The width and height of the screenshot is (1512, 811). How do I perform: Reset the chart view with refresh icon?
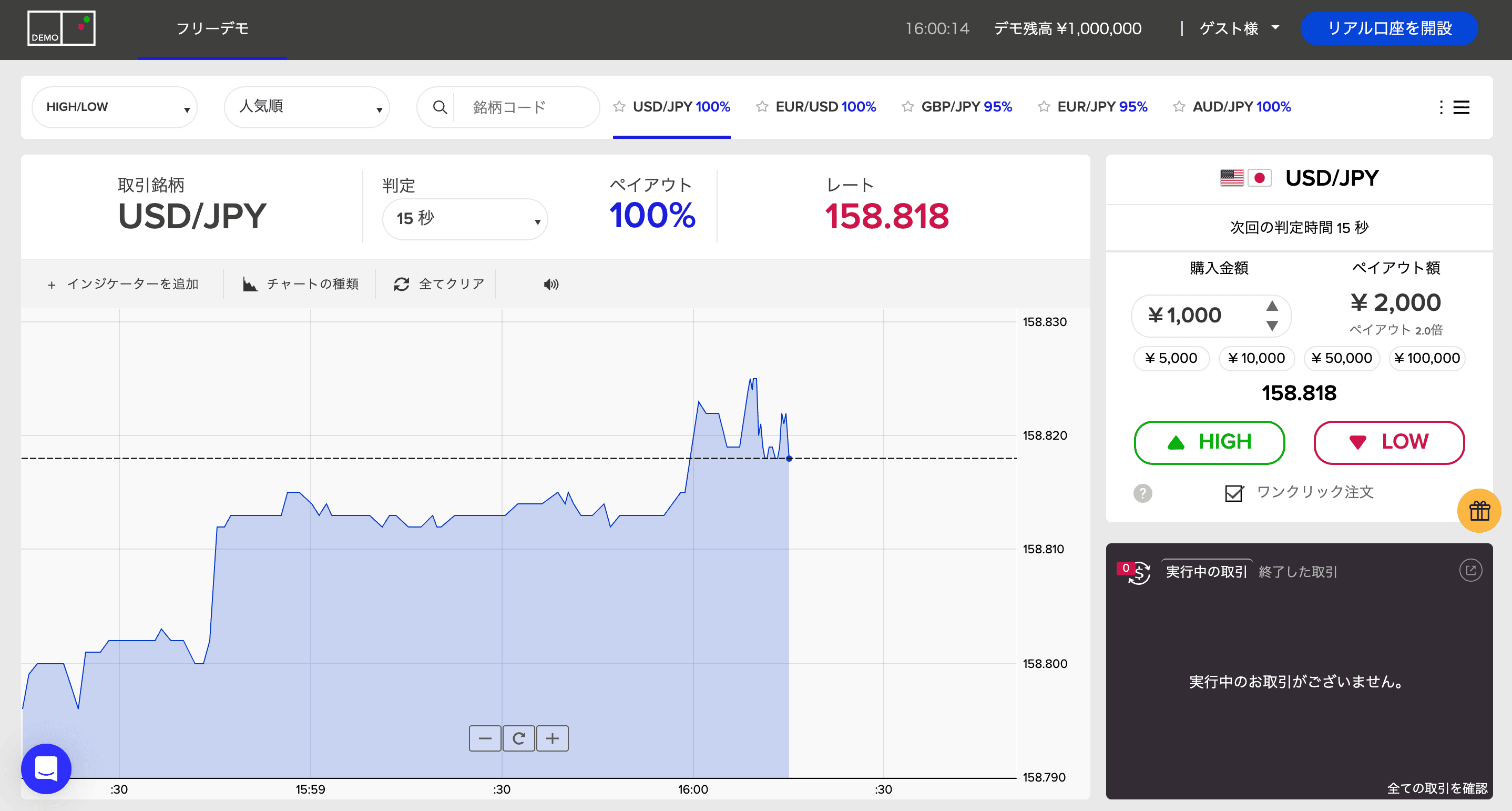(518, 738)
